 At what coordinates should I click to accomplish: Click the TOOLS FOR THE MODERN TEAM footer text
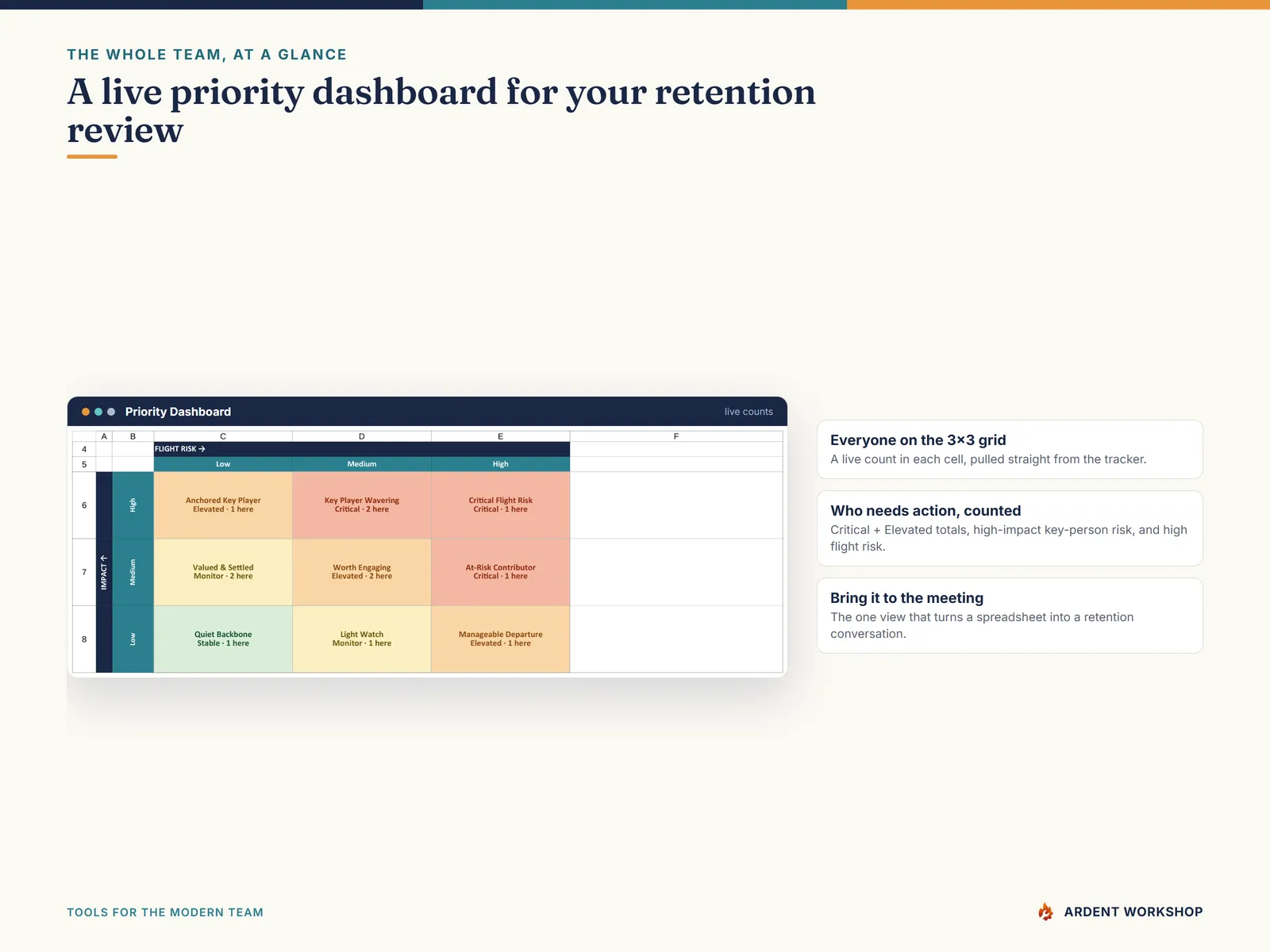point(165,912)
